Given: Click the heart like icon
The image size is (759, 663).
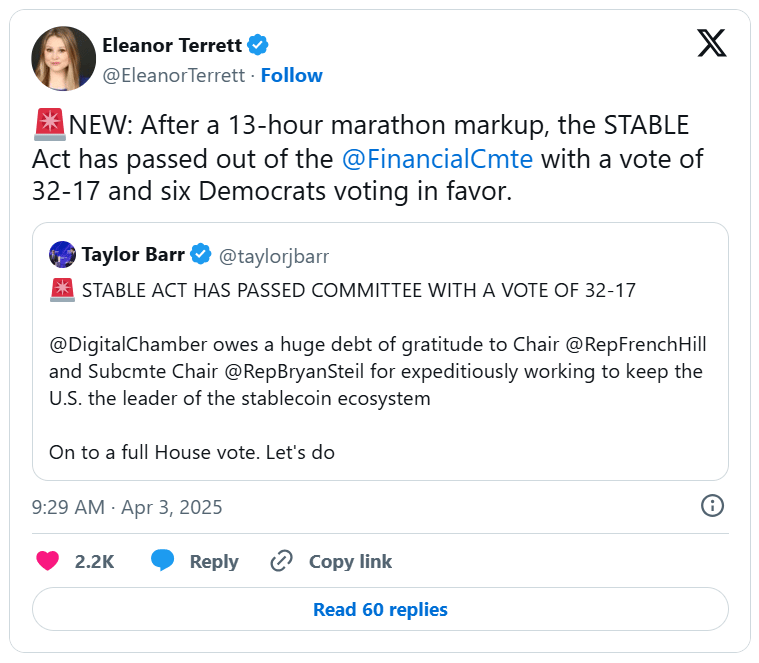Looking at the screenshot, I should tap(47, 561).
